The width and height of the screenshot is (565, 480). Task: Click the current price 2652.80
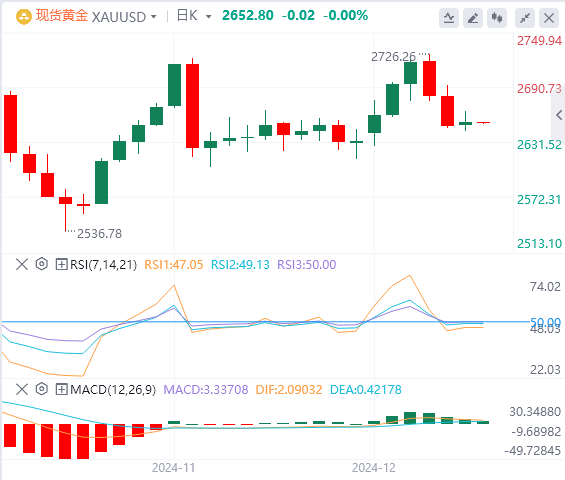click(248, 15)
